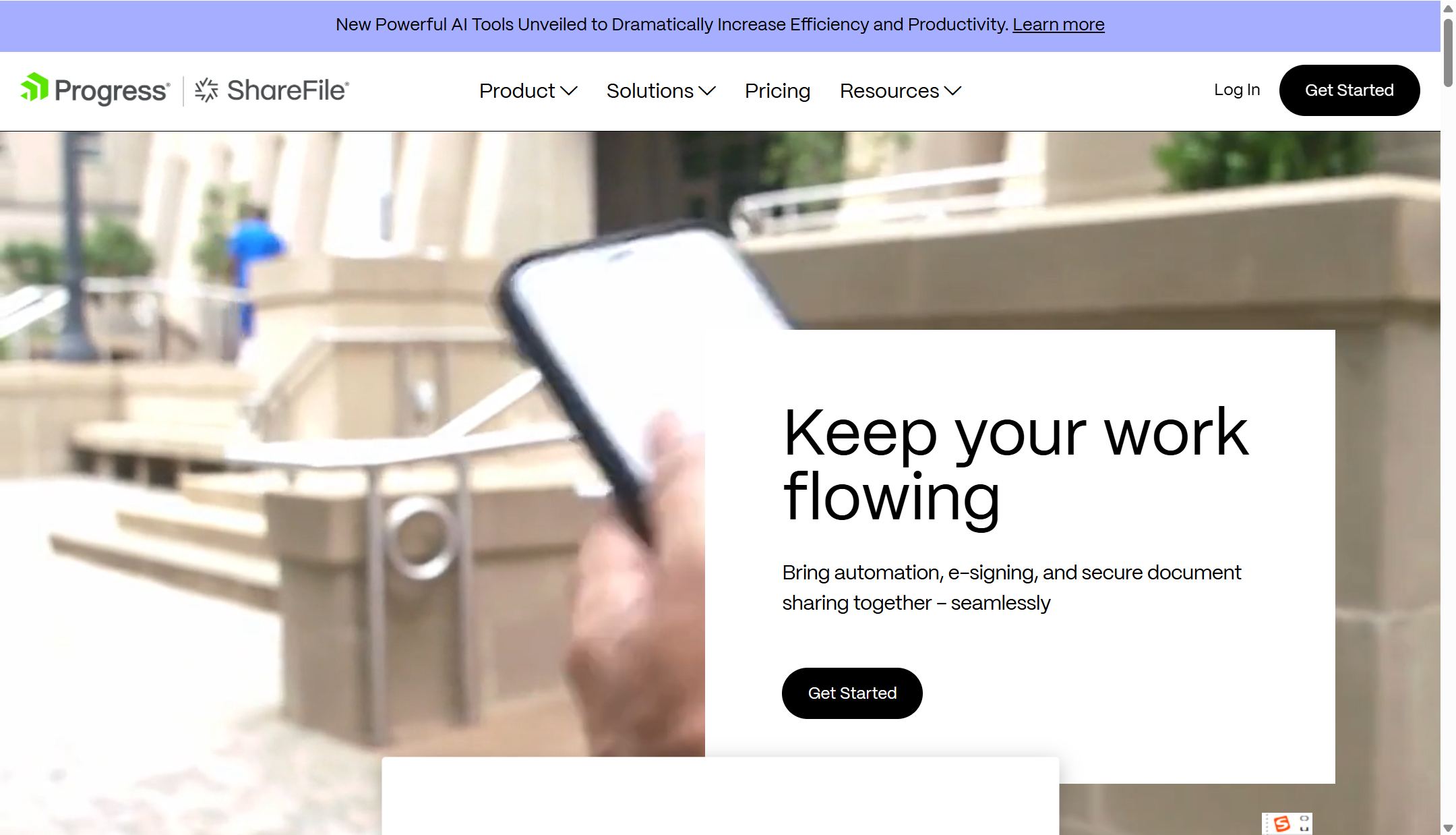The width and height of the screenshot is (1456, 835).
Task: Click the Log In link
Action: [1237, 90]
